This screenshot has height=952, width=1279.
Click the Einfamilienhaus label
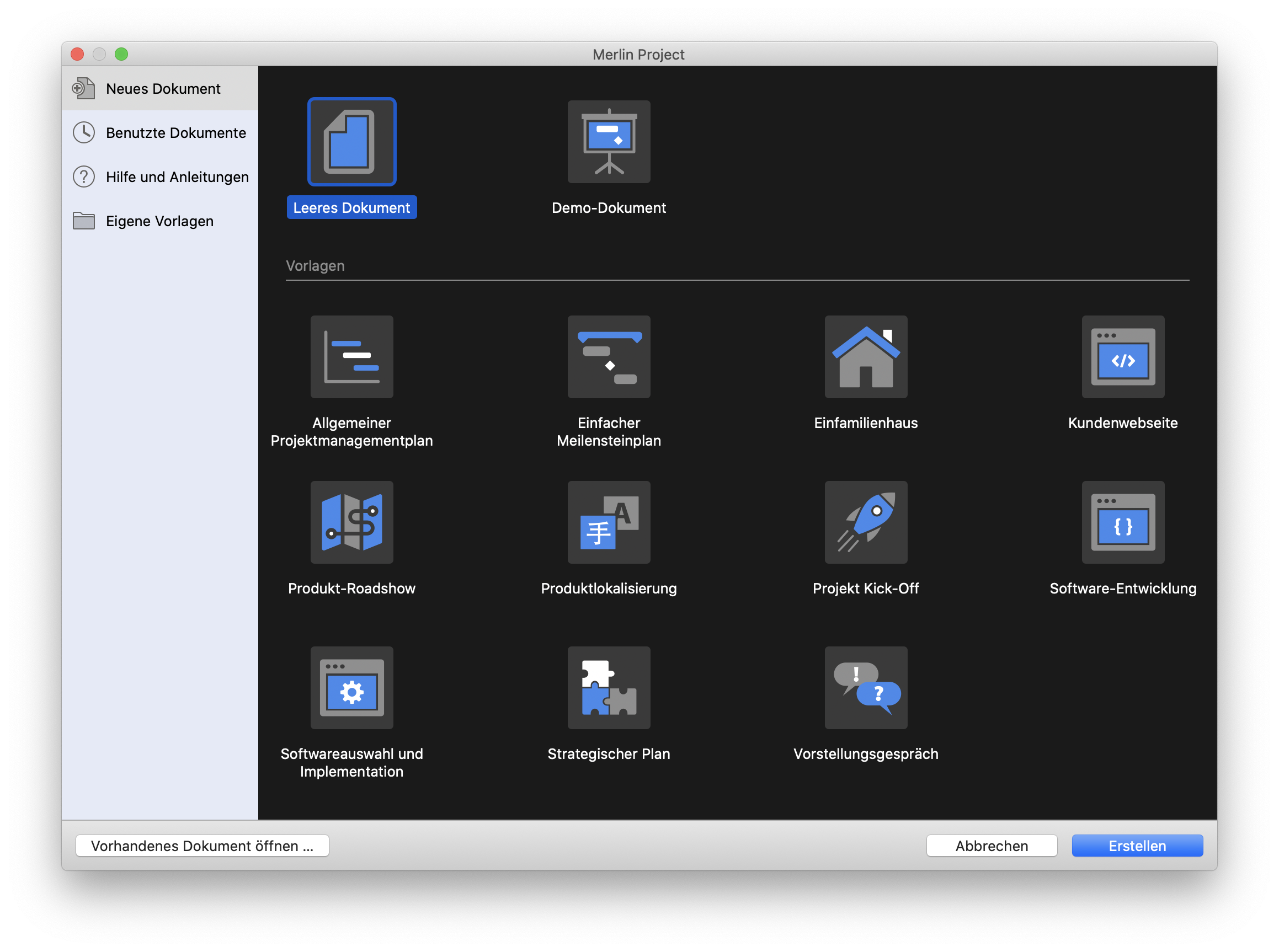click(866, 423)
